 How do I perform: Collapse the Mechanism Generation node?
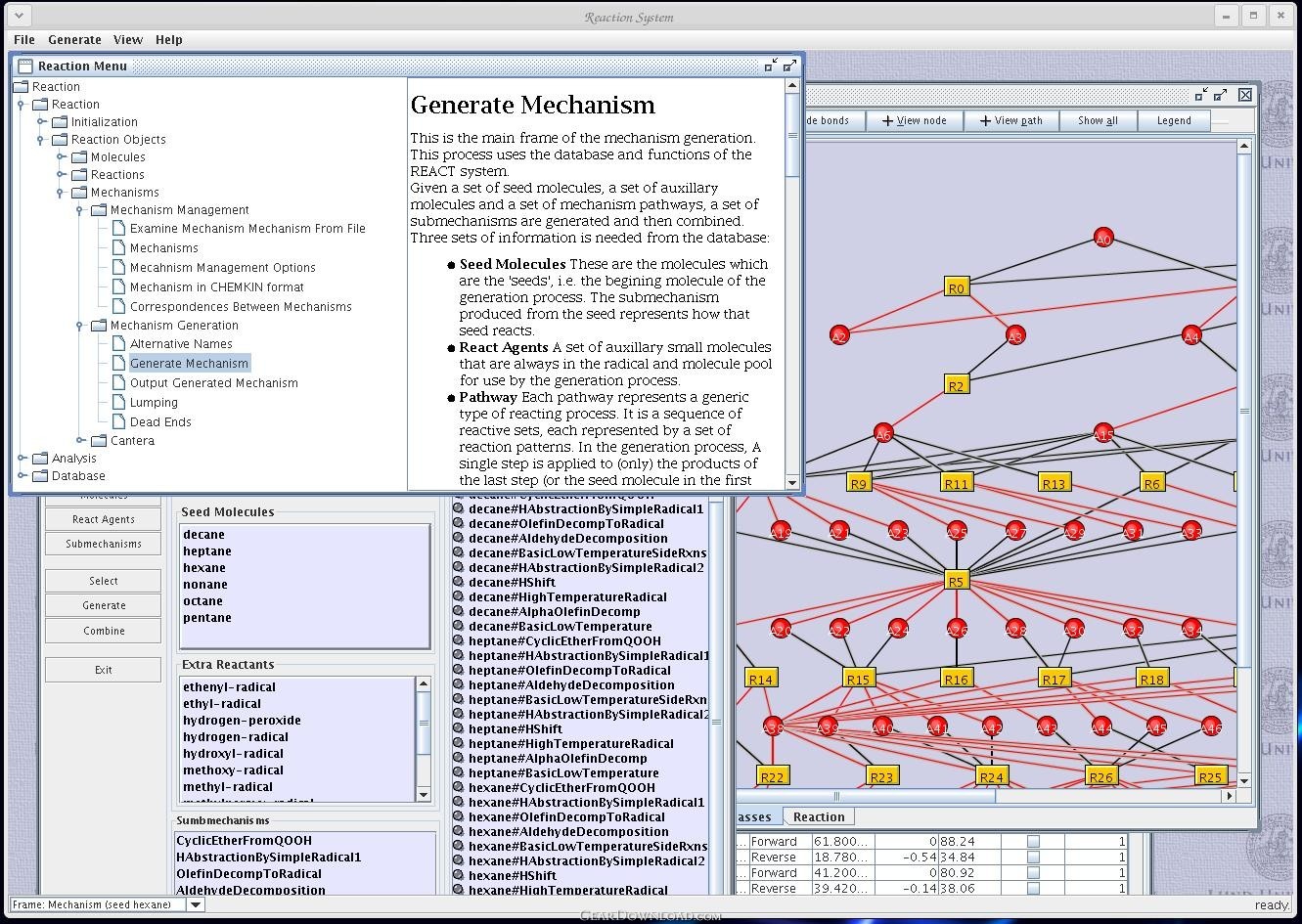pyautogui.click(x=80, y=326)
